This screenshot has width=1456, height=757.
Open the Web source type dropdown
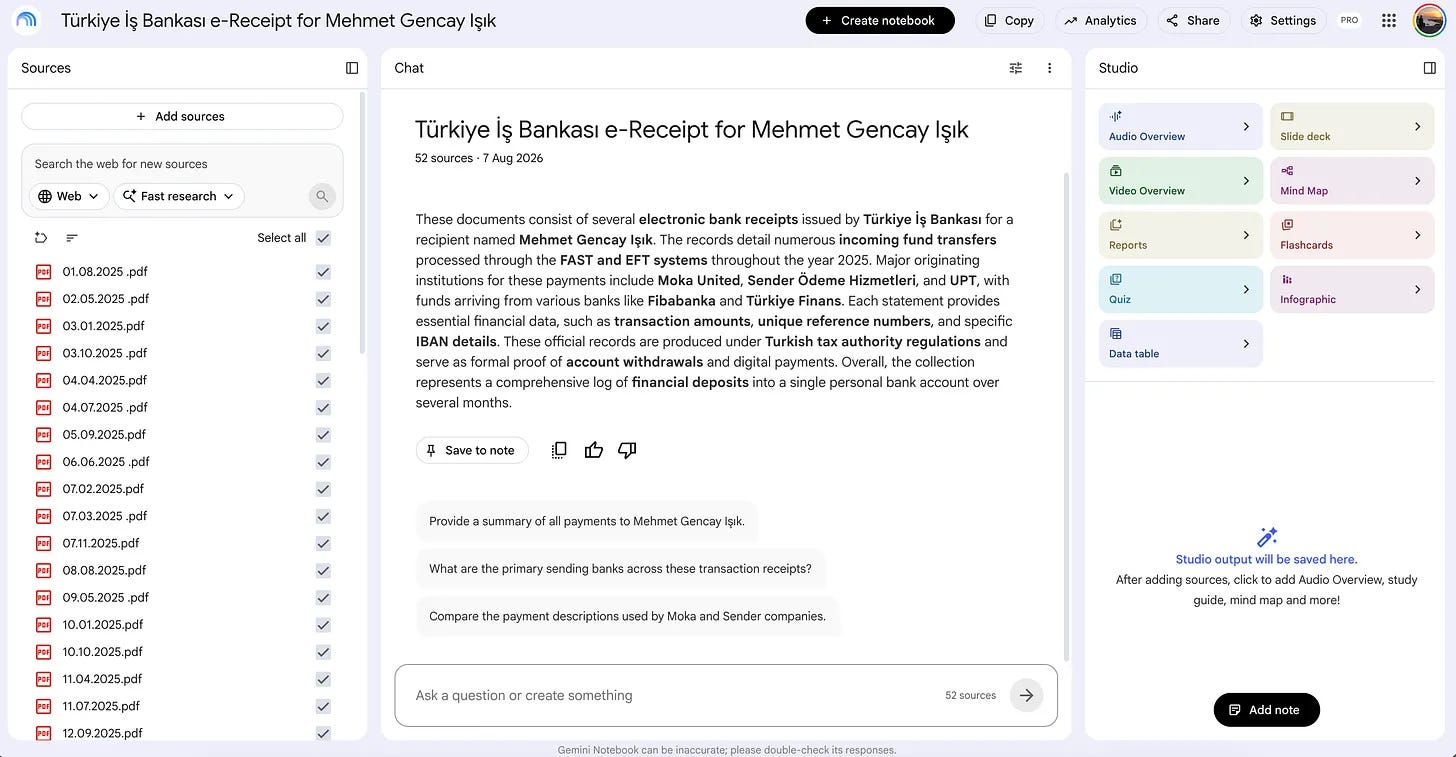point(69,196)
